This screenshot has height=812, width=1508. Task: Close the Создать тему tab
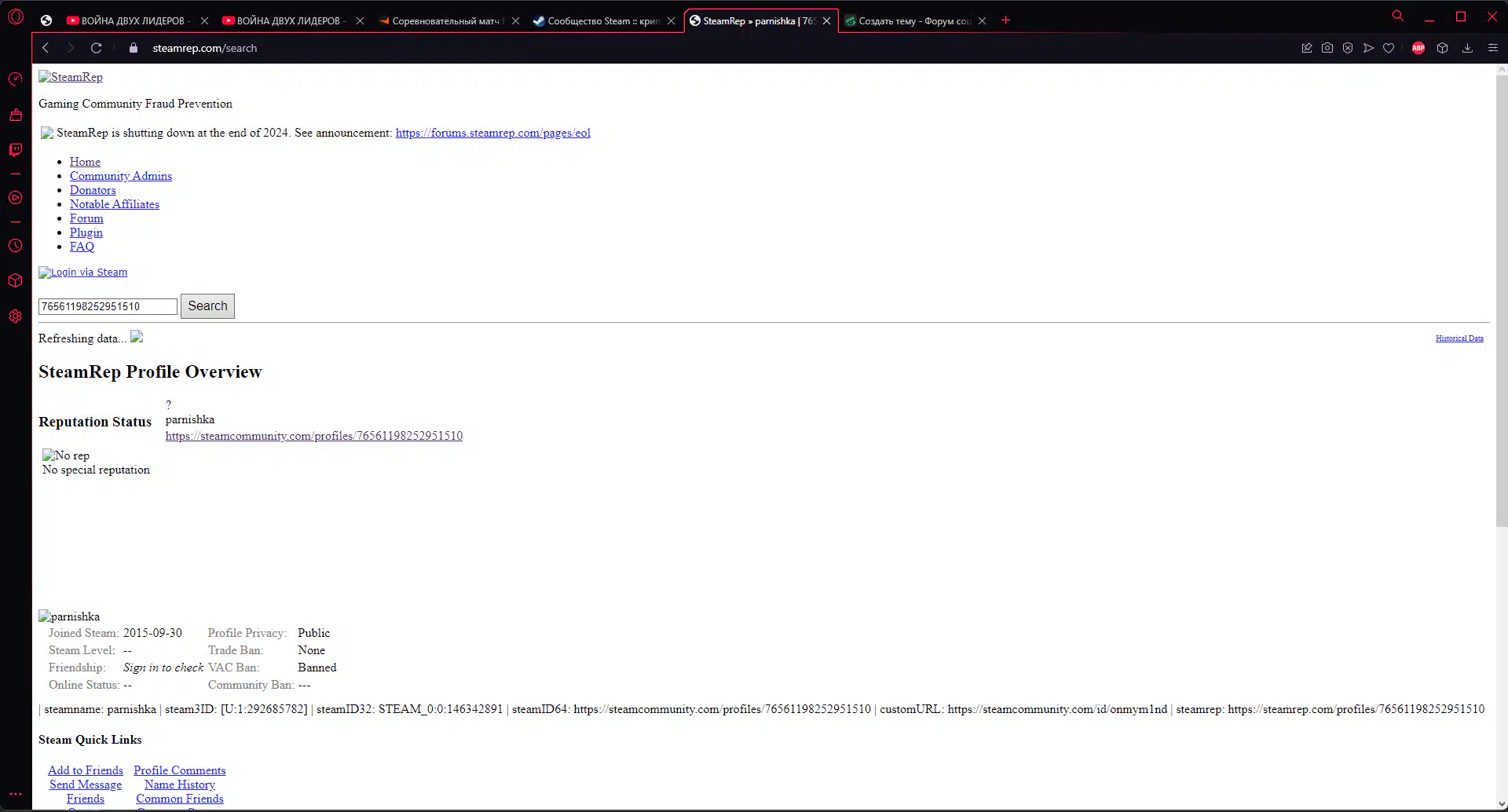(x=982, y=21)
